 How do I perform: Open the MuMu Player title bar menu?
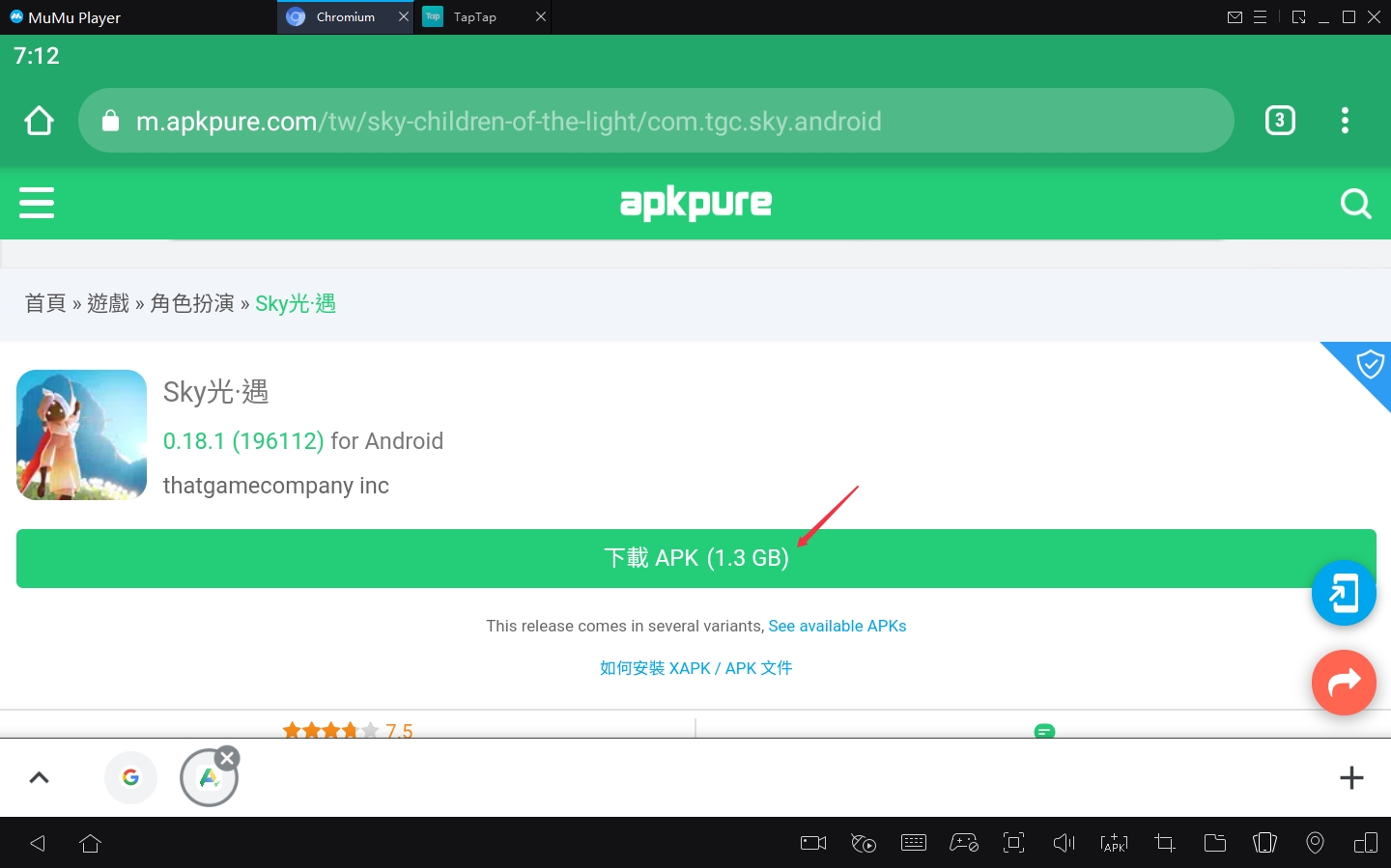[x=1260, y=17]
